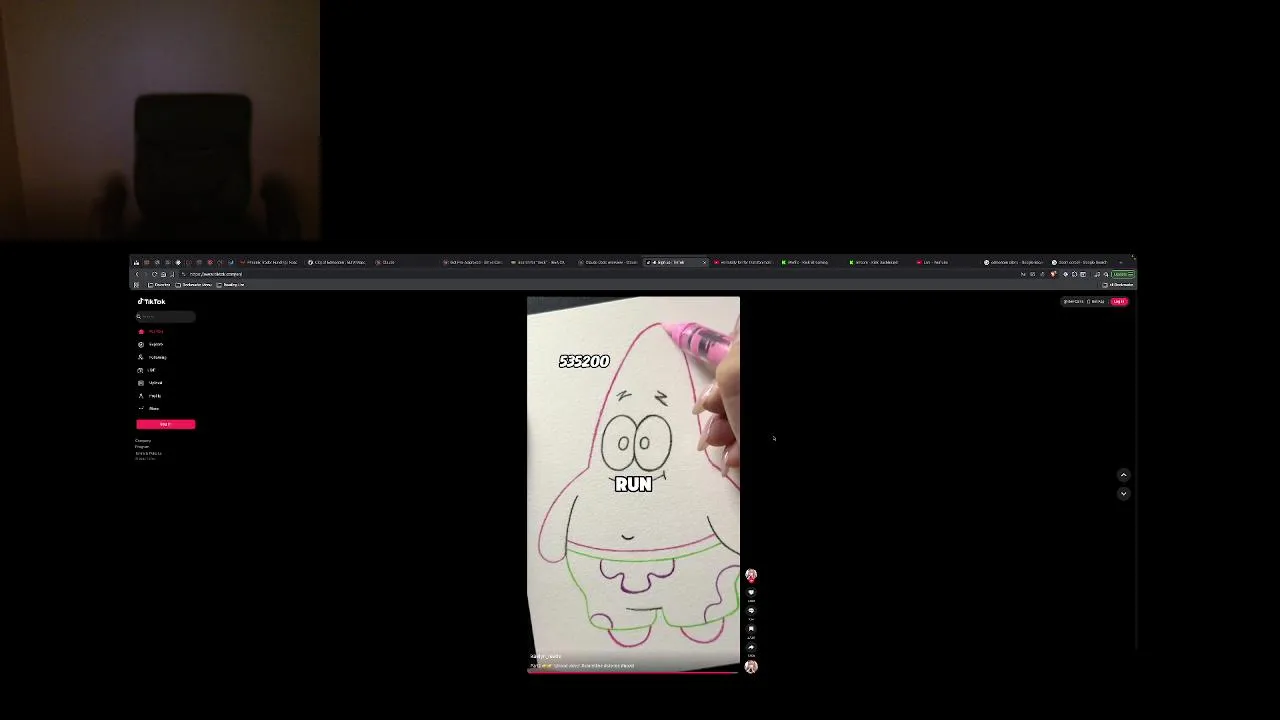Go to the previous video arrow
This screenshot has height=720, width=1280.
[x=1123, y=475]
